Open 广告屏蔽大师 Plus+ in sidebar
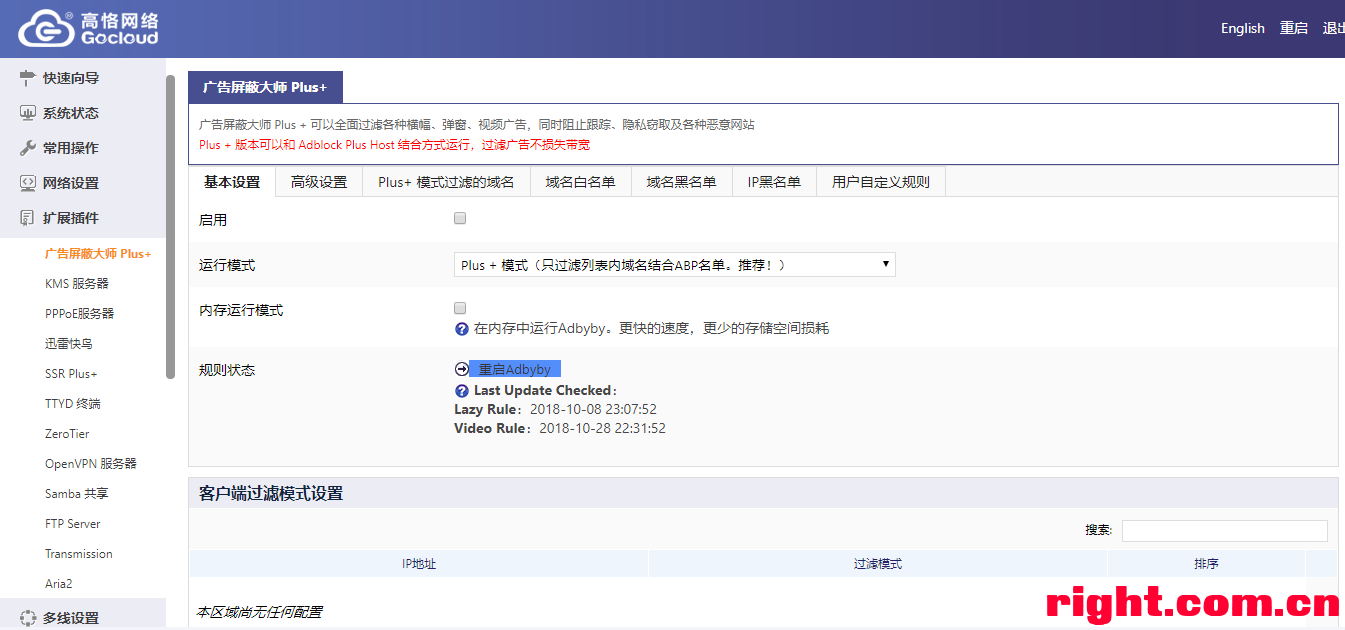This screenshot has height=630, width=1345. [98, 254]
